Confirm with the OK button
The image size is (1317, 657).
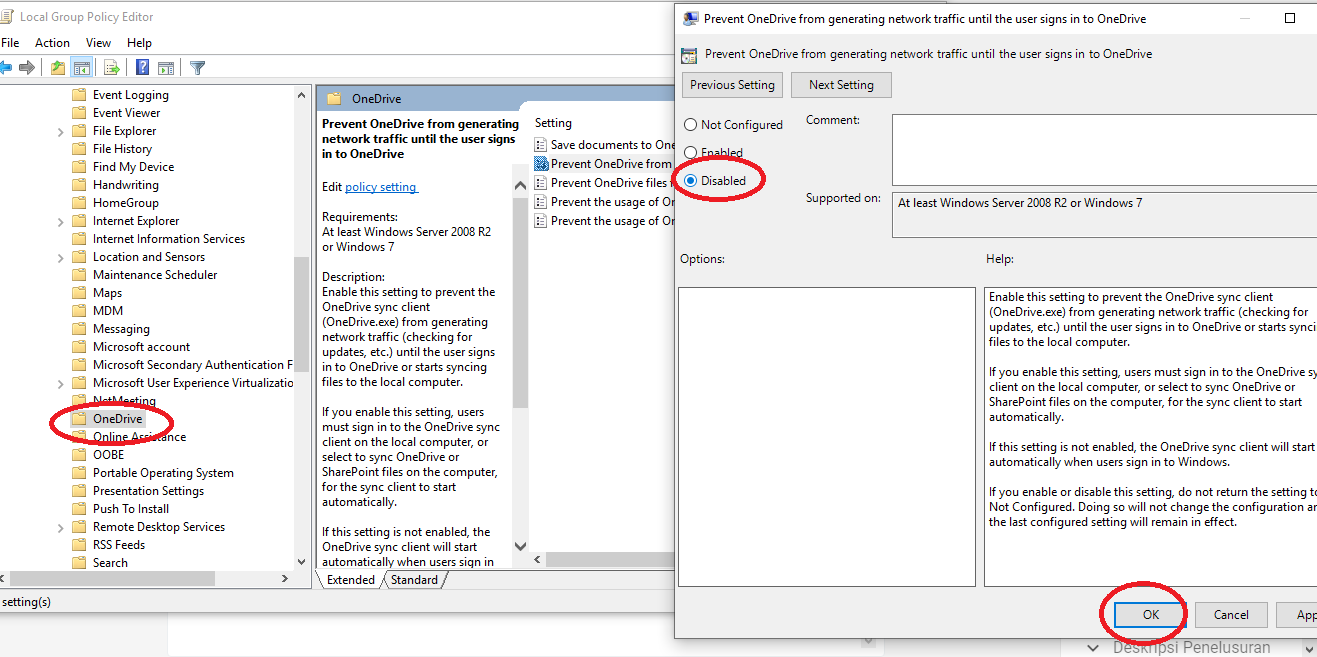[x=1151, y=615]
